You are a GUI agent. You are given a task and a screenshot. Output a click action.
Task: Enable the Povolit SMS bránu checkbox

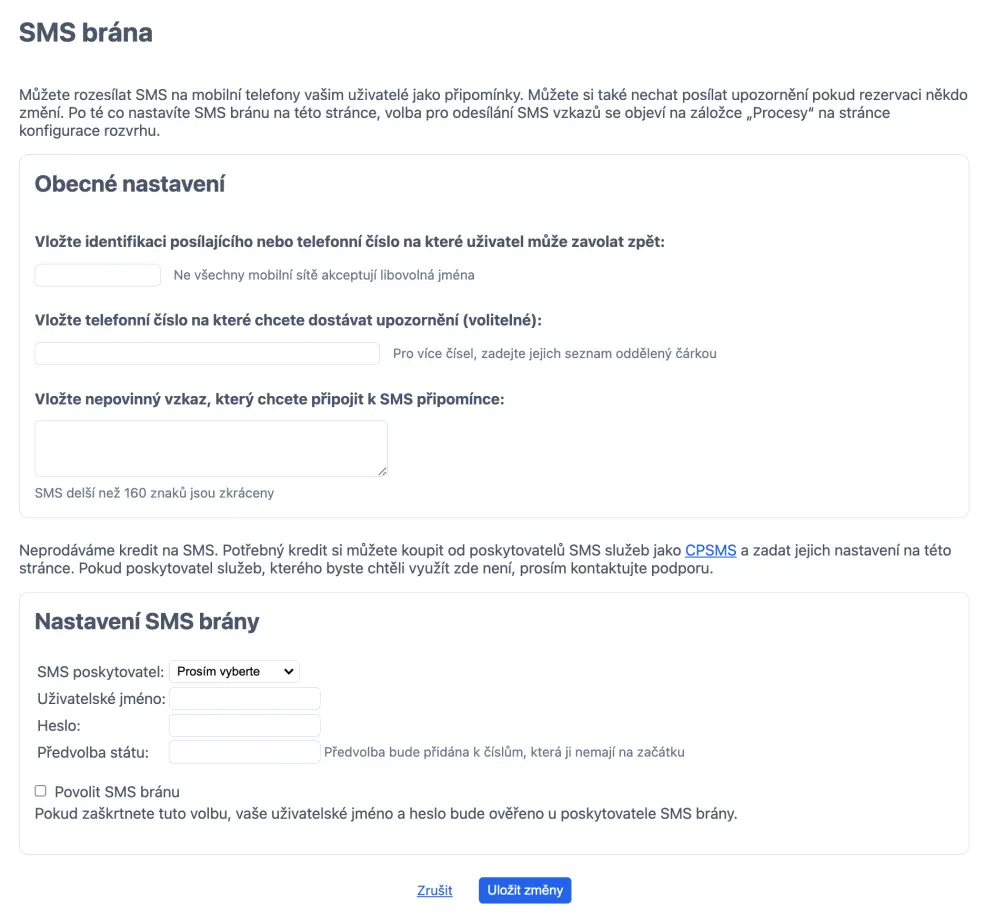(x=41, y=791)
